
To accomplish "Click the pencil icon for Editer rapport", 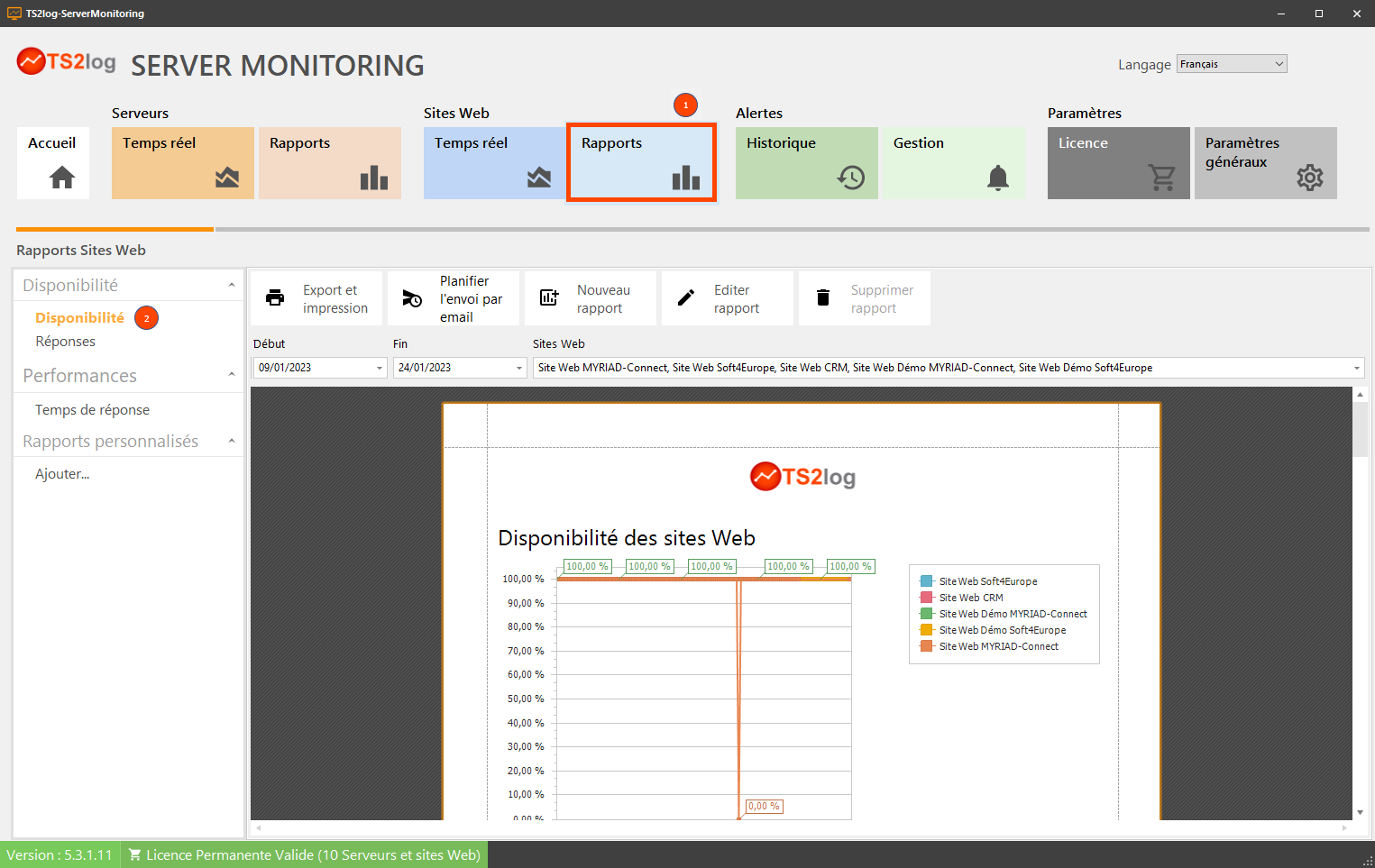I will tap(686, 297).
